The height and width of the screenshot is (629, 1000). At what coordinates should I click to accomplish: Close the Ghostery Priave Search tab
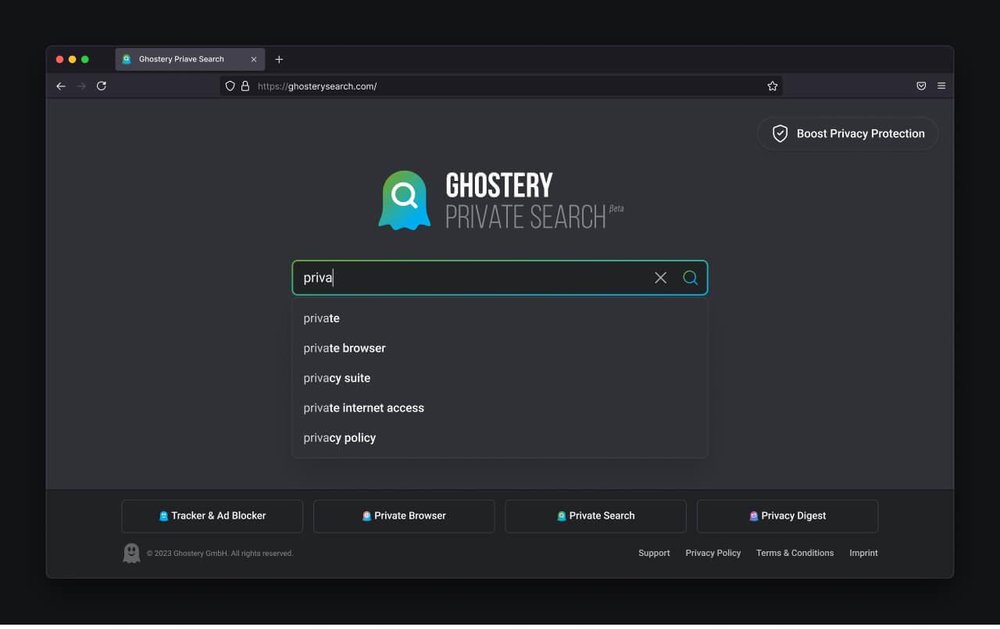click(x=254, y=59)
